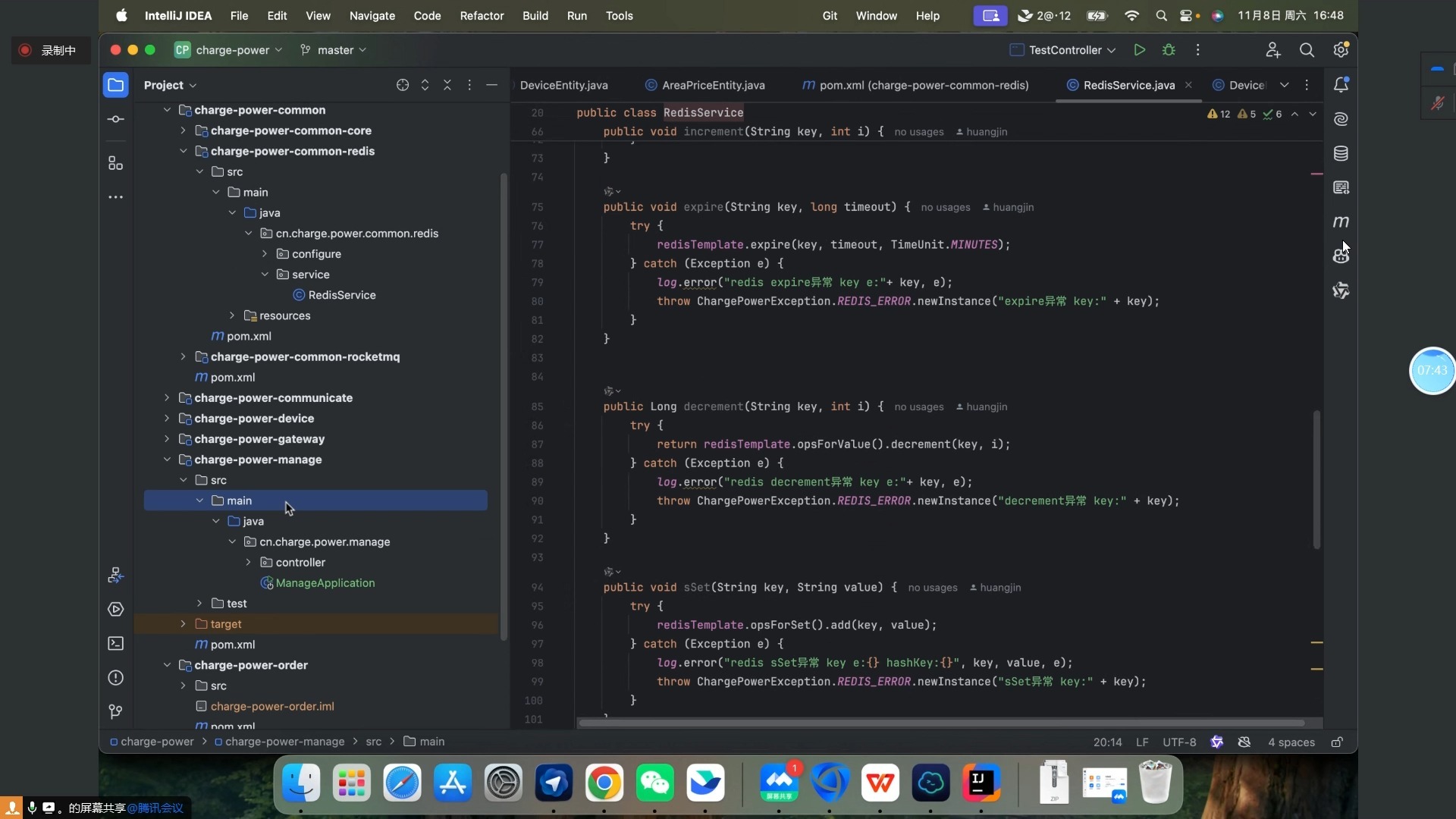Toggle the Project tool window button
Image resolution: width=1456 pixels, height=819 pixels.
click(x=115, y=85)
